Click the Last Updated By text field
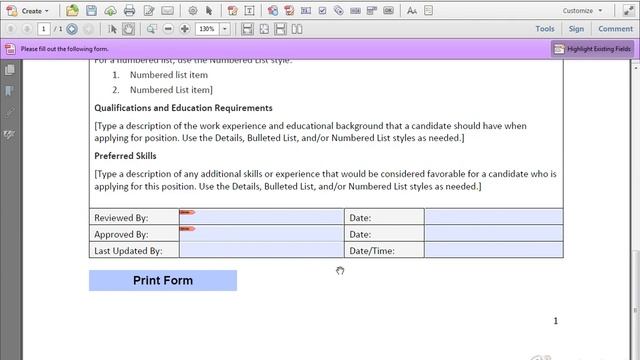Screen dimensions: 640x360 tap(262, 250)
